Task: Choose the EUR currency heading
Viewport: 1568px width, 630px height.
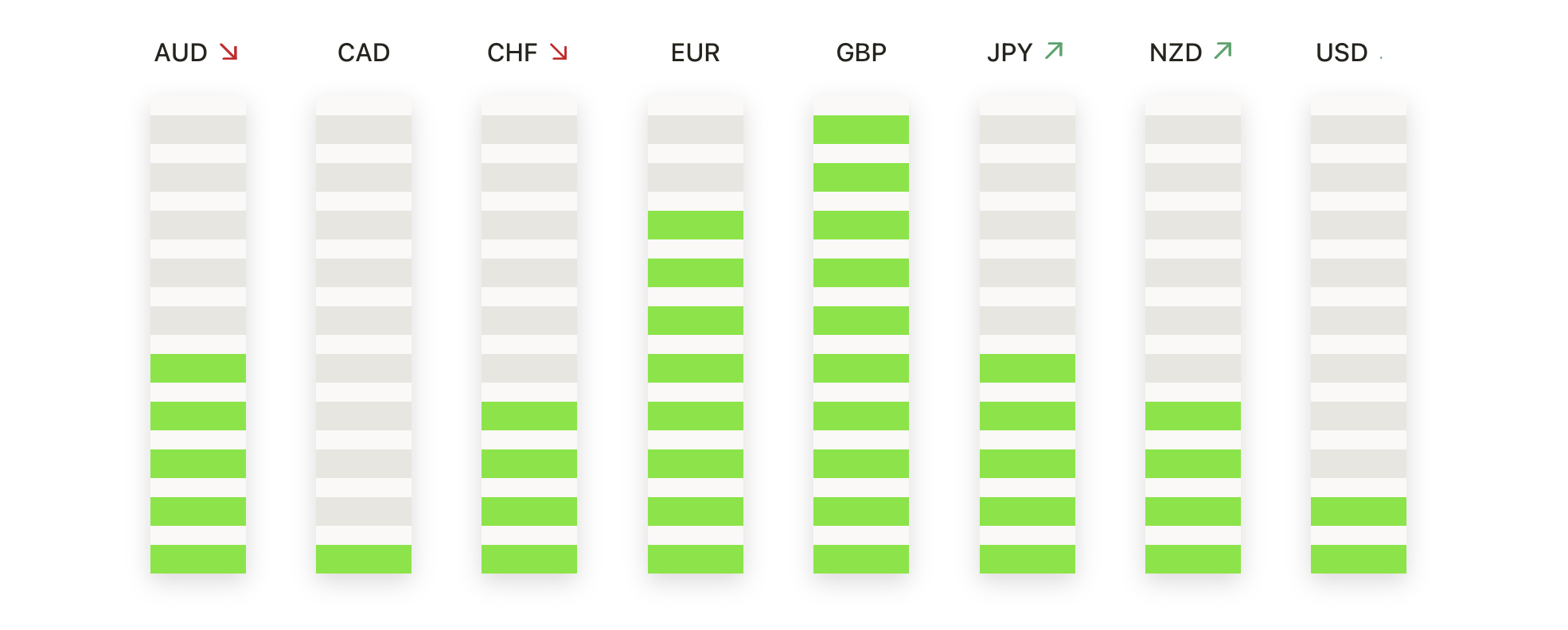Action: pyautogui.click(x=695, y=52)
